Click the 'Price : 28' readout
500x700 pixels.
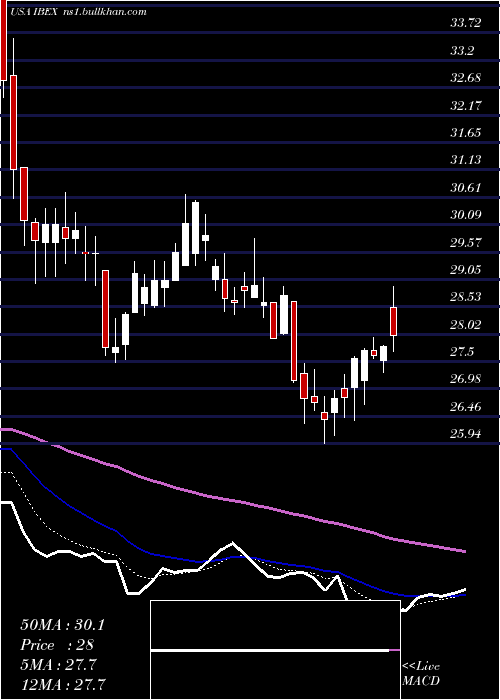[x=57, y=645]
